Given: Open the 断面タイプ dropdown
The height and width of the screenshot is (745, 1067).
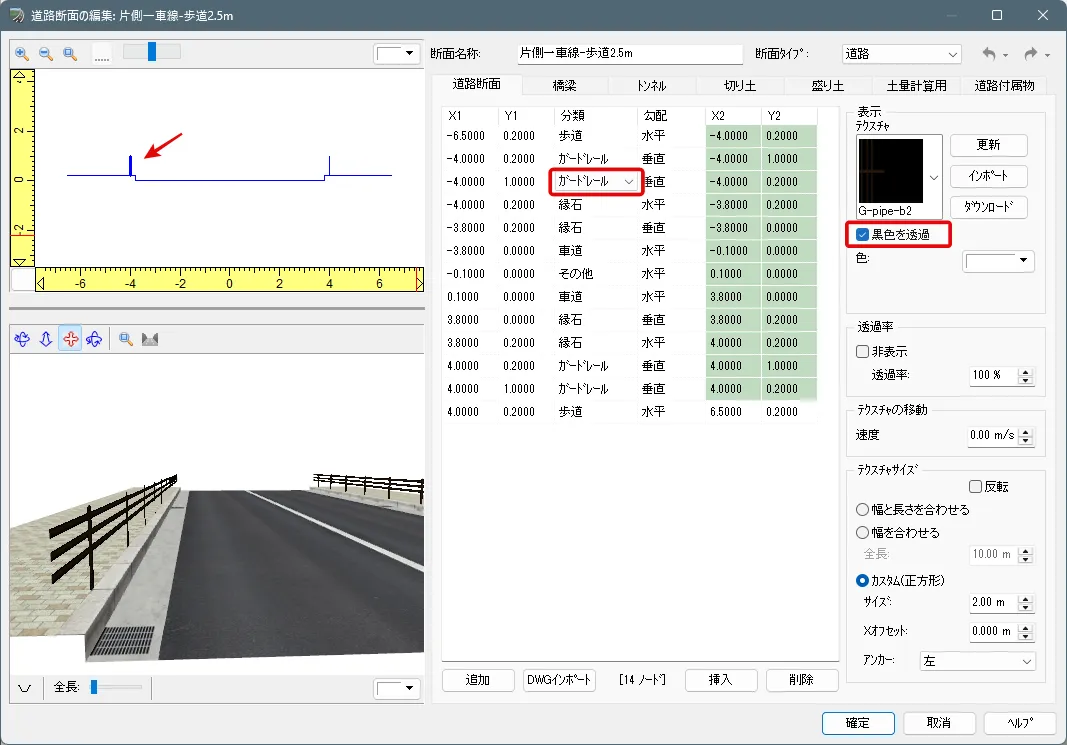Looking at the screenshot, I should 900,53.
